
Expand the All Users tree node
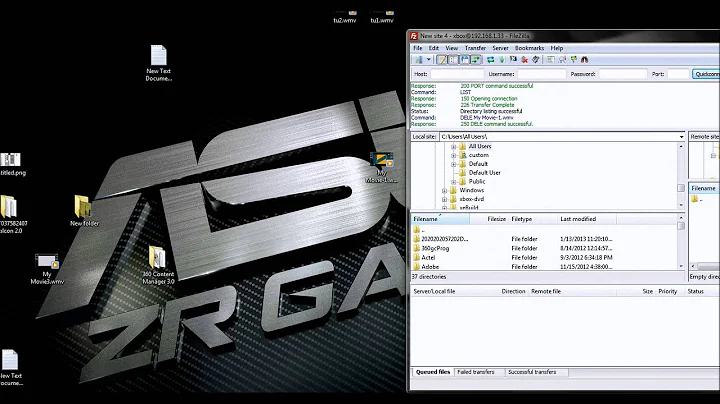tap(454, 146)
